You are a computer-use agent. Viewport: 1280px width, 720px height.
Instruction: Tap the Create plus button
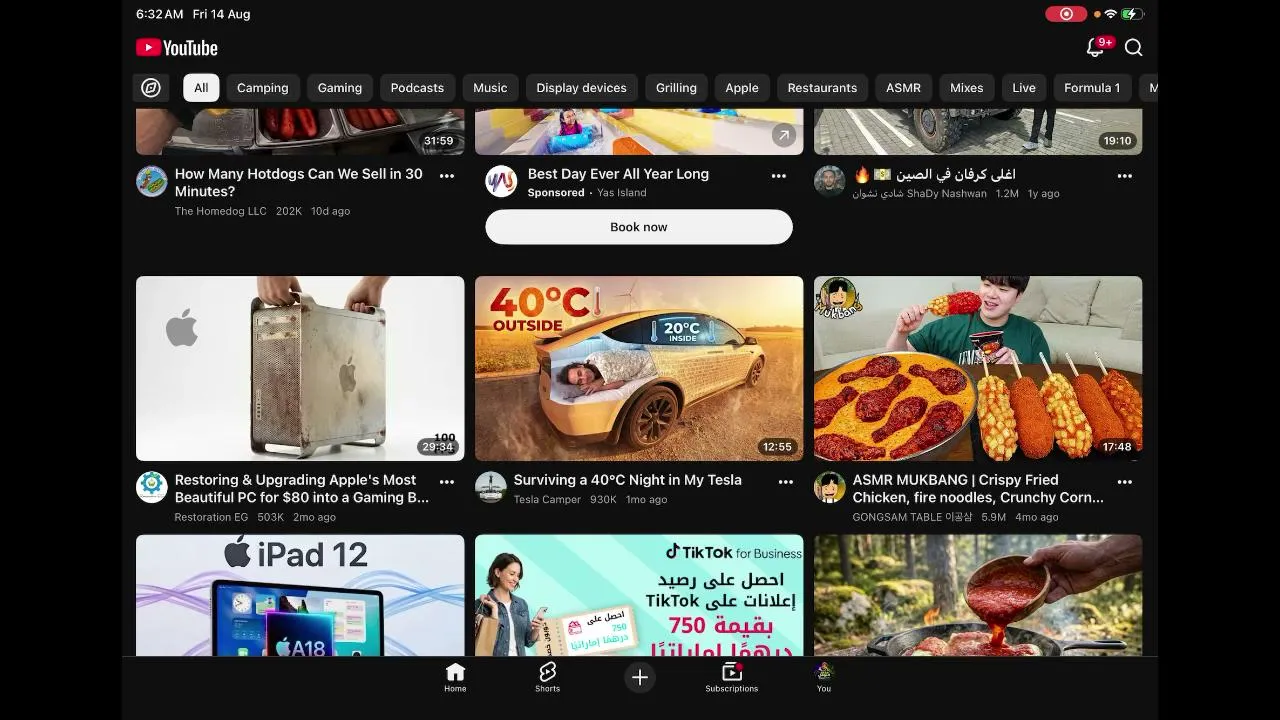pos(640,677)
